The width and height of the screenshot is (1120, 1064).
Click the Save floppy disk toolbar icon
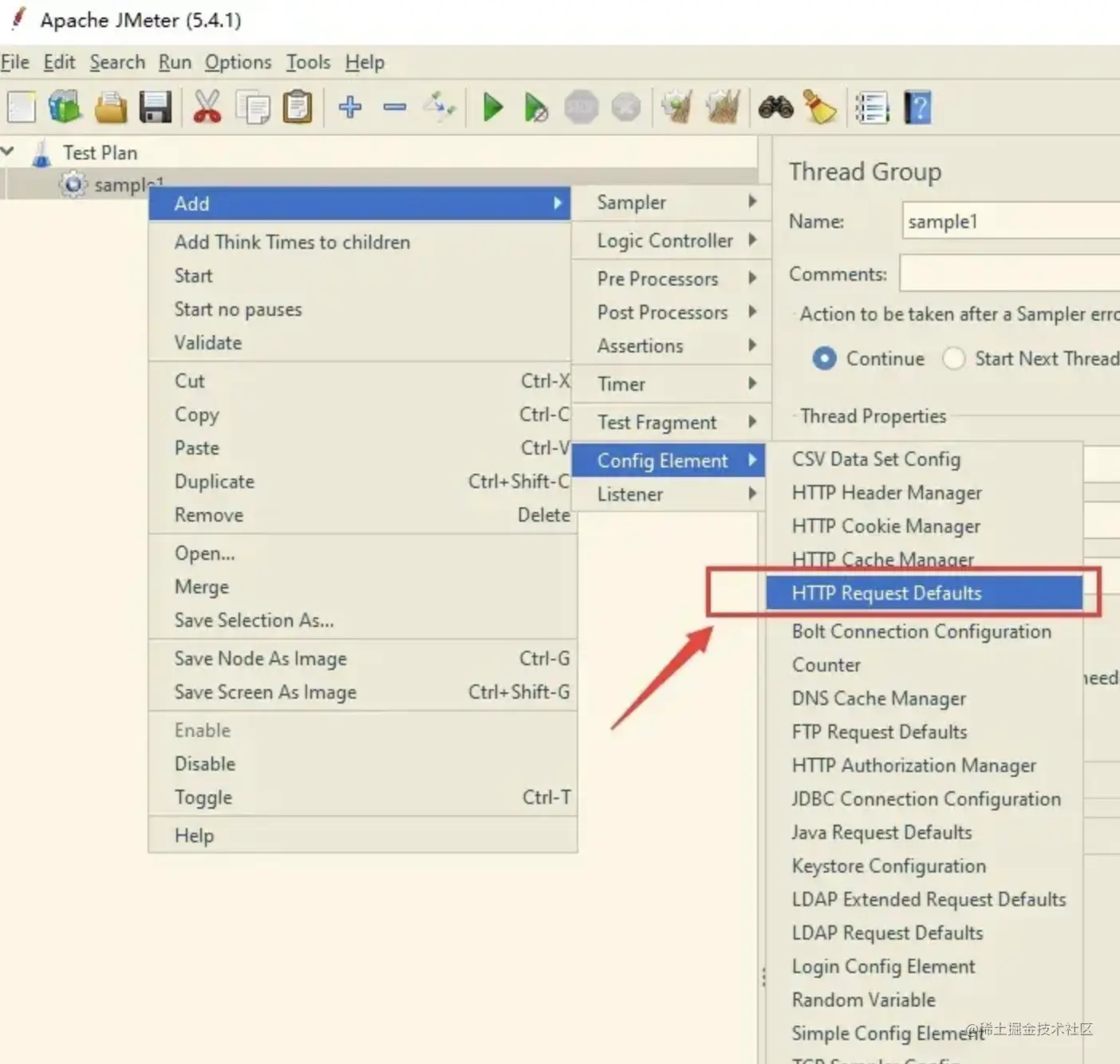155,107
